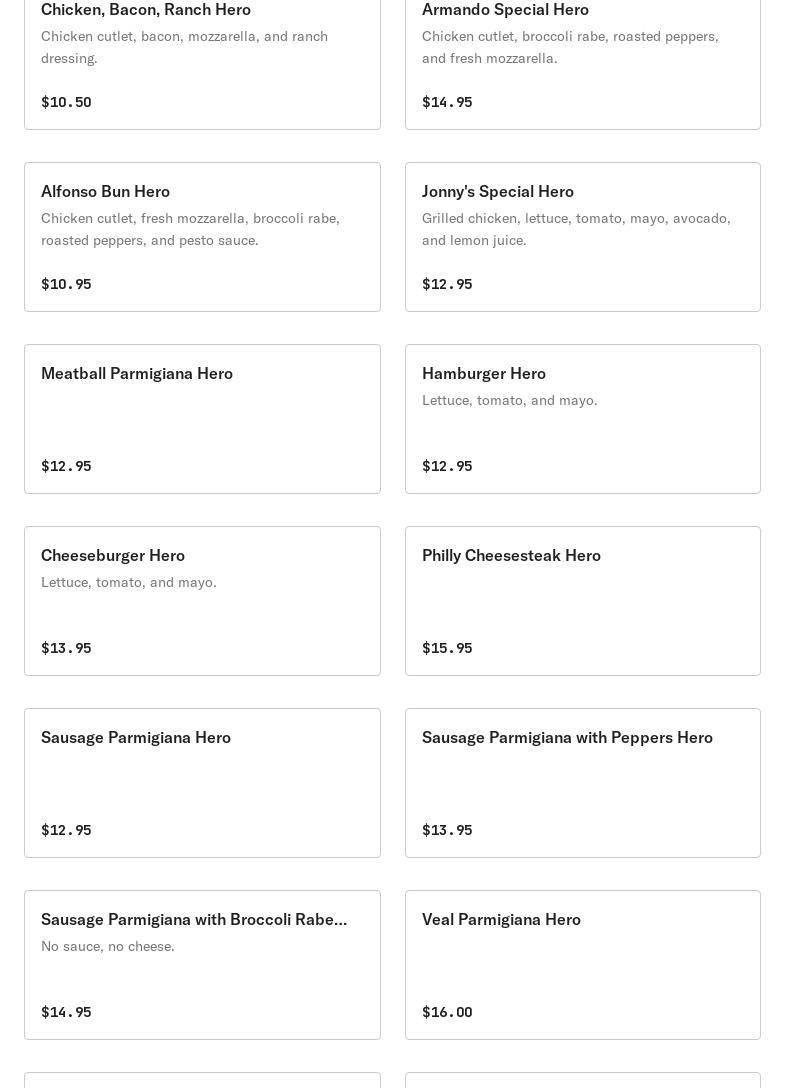Image resolution: width=785 pixels, height=1088 pixels.
Task: Choose the Jonny's Special Hero item
Action: [x=497, y=191]
